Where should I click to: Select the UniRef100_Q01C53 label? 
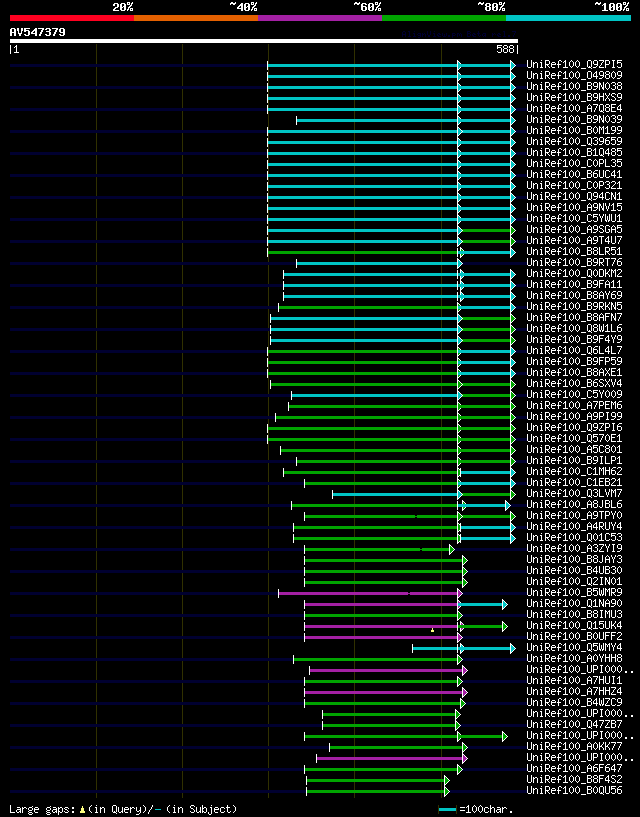[x=574, y=538]
